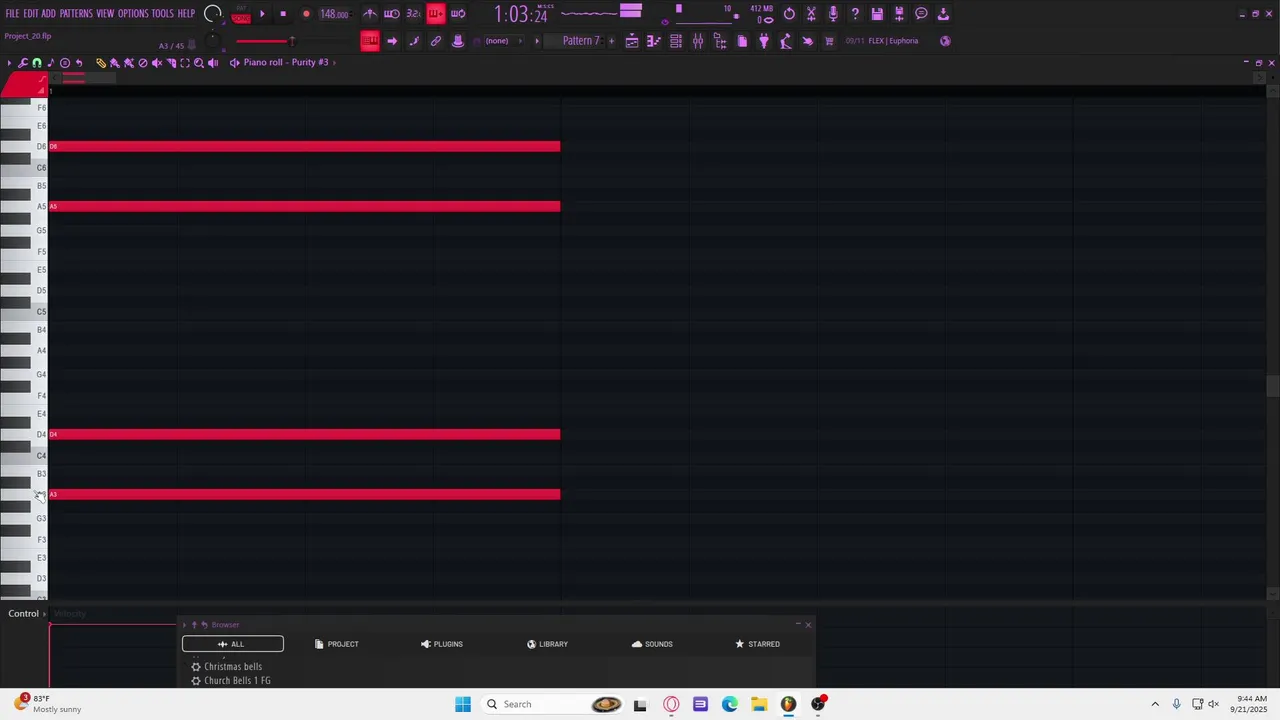Click the 148.000 tempo field
The height and width of the screenshot is (720, 1280).
(334, 14)
